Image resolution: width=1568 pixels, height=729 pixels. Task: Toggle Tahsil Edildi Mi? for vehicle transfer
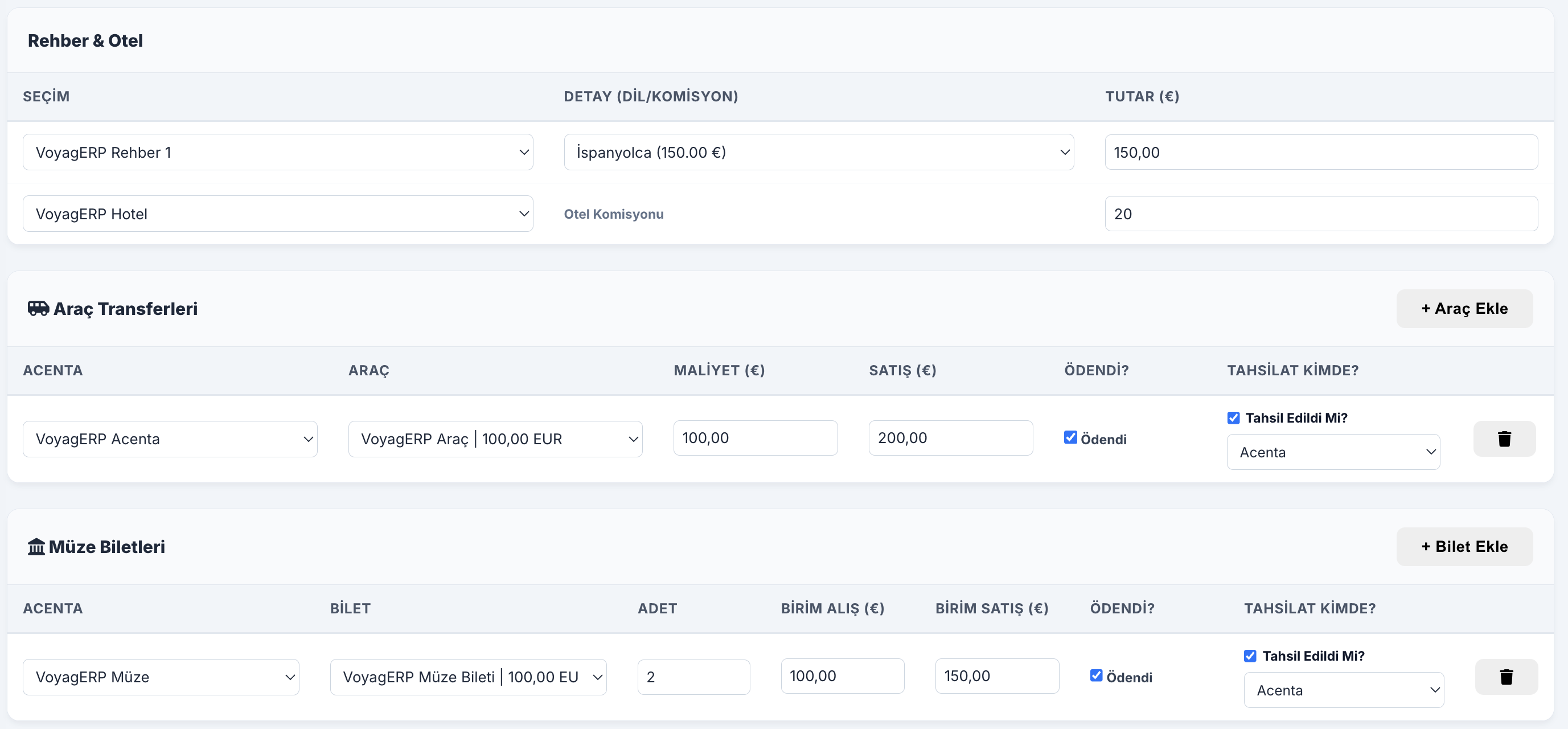click(1233, 418)
